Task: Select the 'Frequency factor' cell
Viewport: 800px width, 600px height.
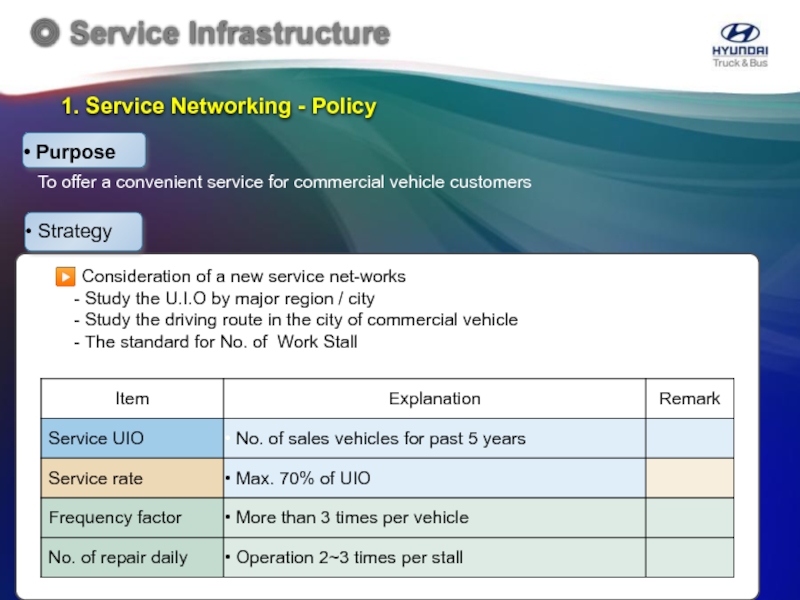Action: (132, 518)
